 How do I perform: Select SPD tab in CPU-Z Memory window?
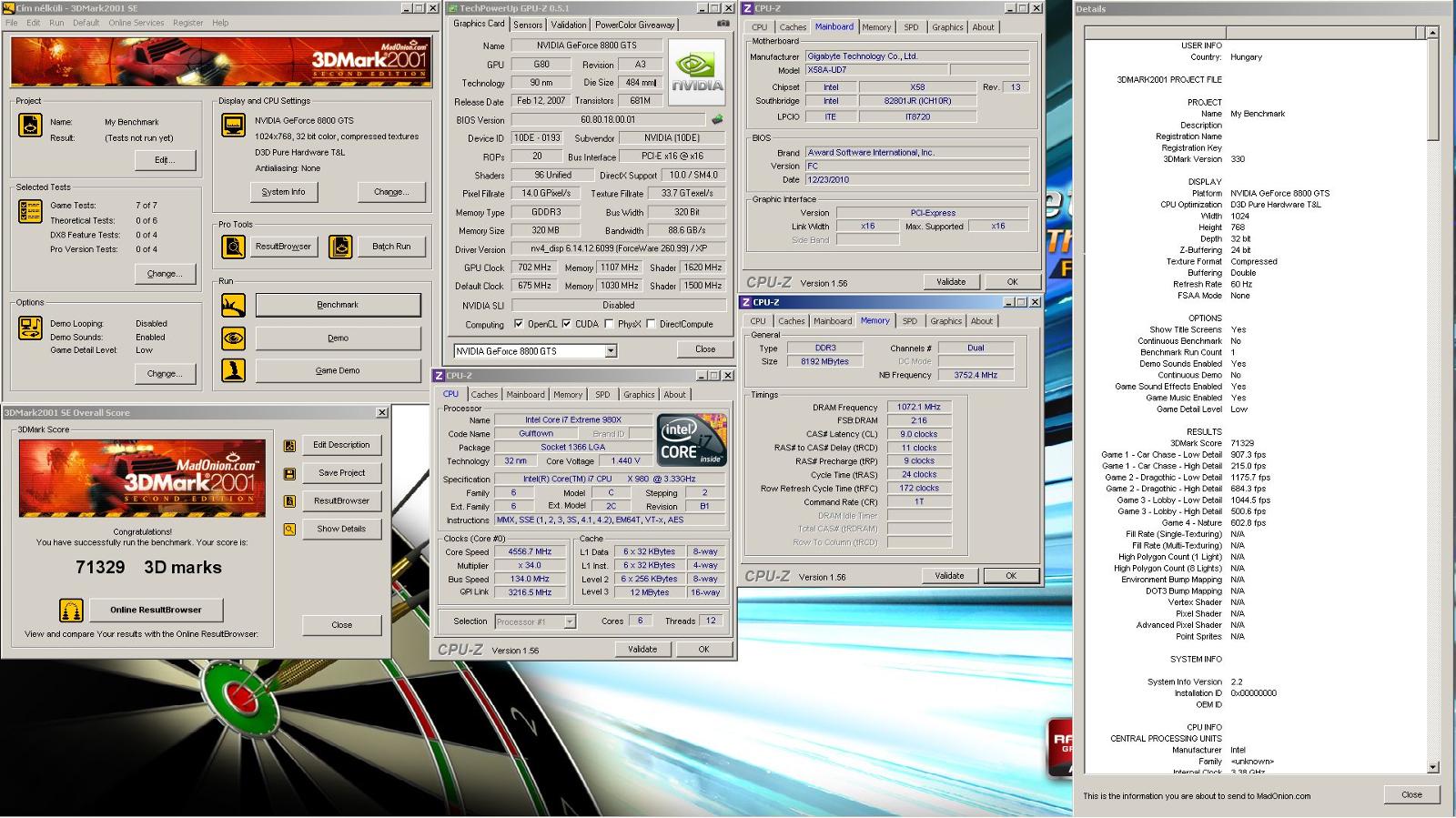tap(910, 321)
